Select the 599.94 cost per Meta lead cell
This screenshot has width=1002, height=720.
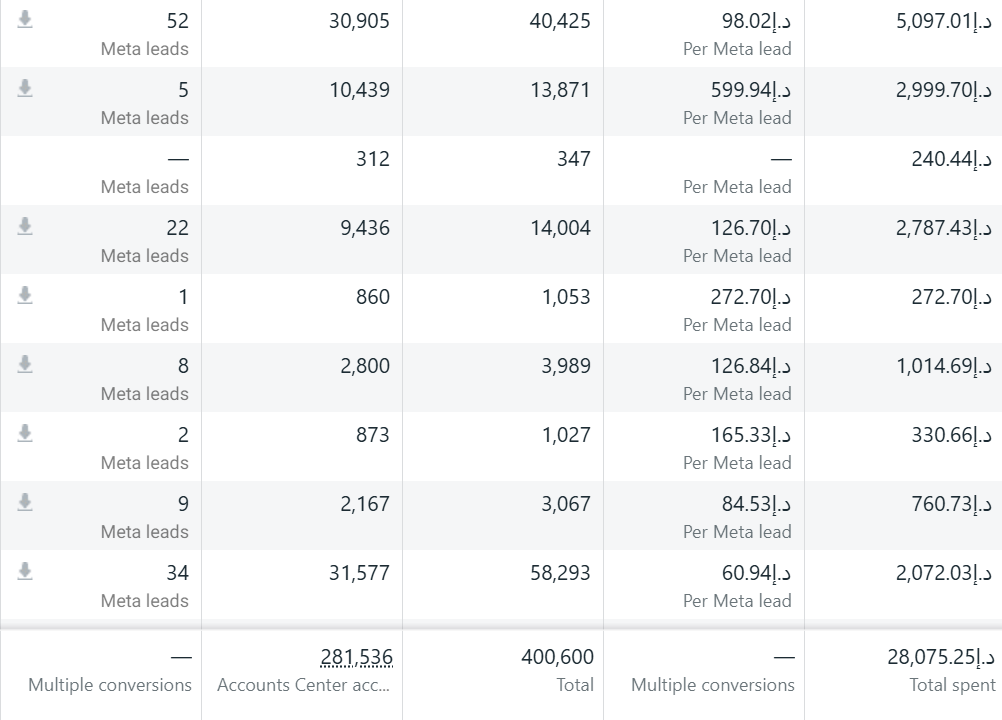704,102
